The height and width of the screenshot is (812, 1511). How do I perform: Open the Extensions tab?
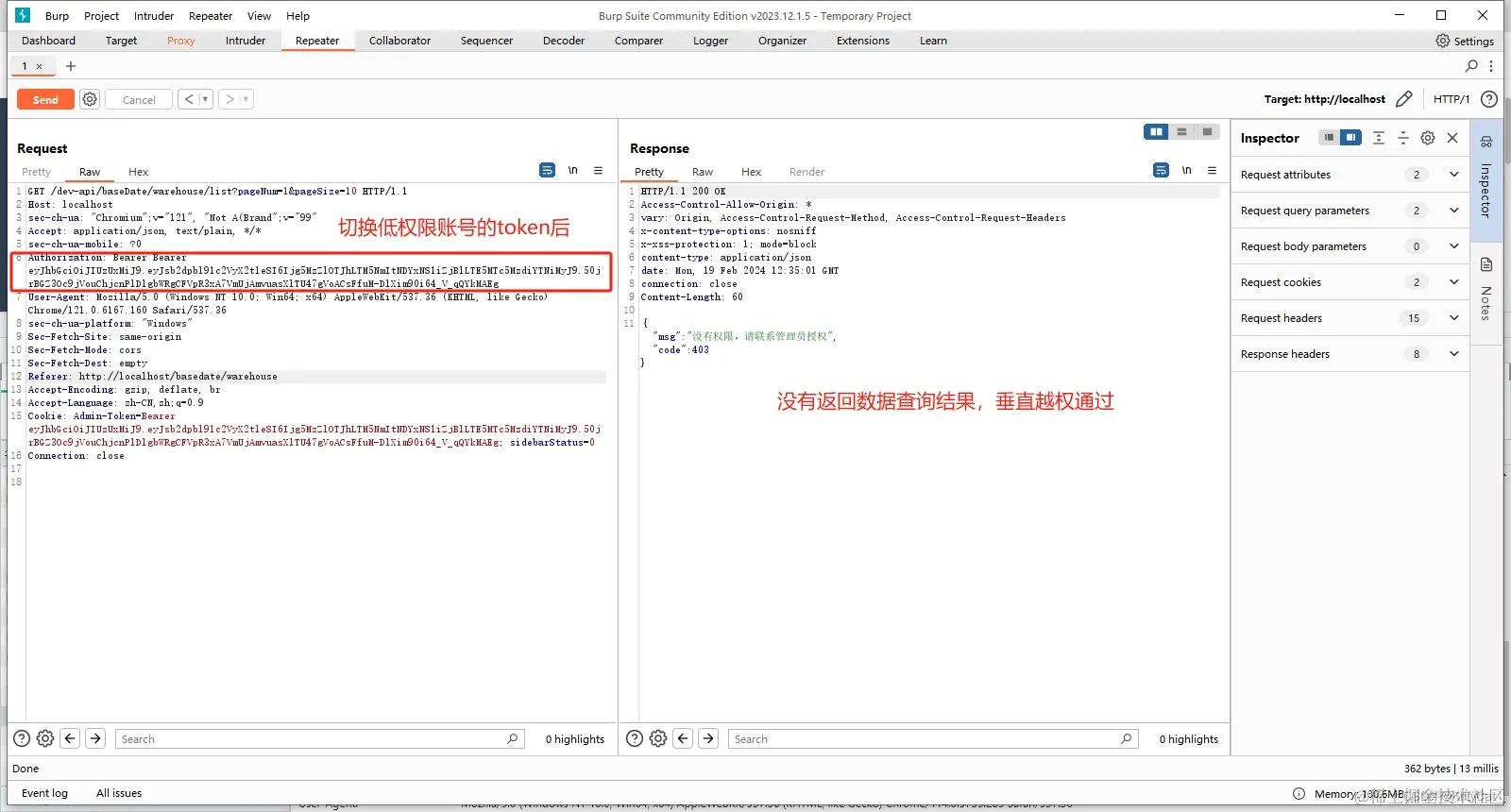click(x=863, y=41)
